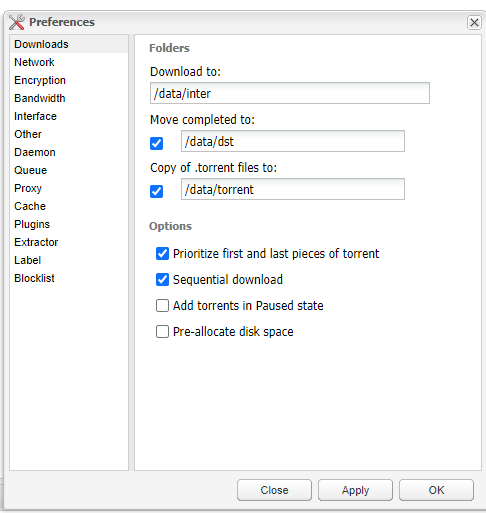Confirm with the OK button
Viewport: 486px width, 513px height.
[436, 490]
